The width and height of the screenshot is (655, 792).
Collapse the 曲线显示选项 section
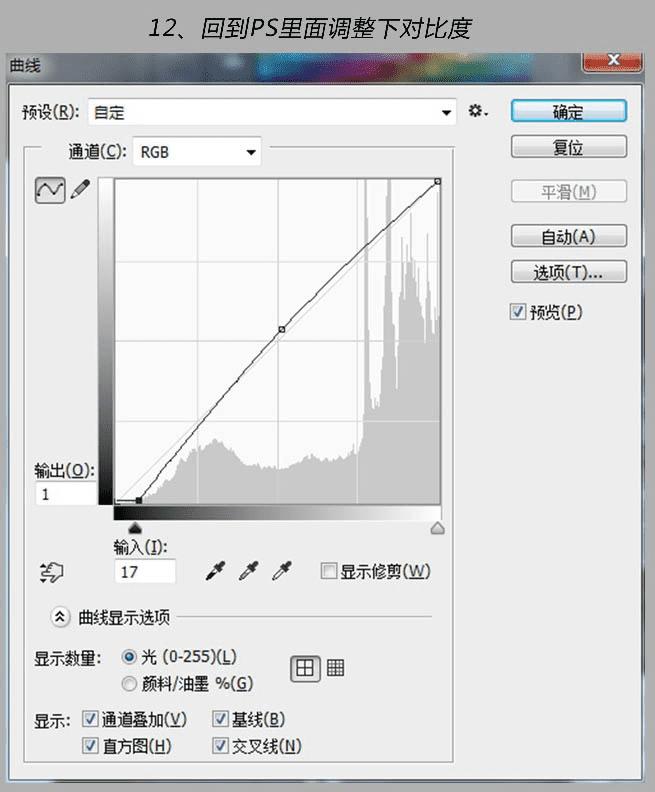[x=60, y=617]
